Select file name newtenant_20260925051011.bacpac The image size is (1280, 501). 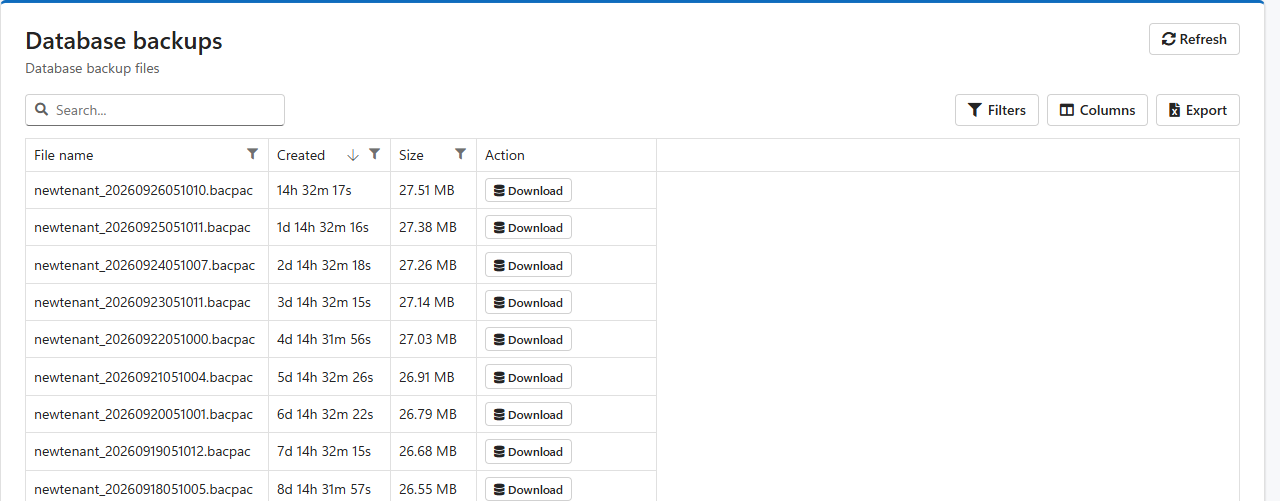142,227
